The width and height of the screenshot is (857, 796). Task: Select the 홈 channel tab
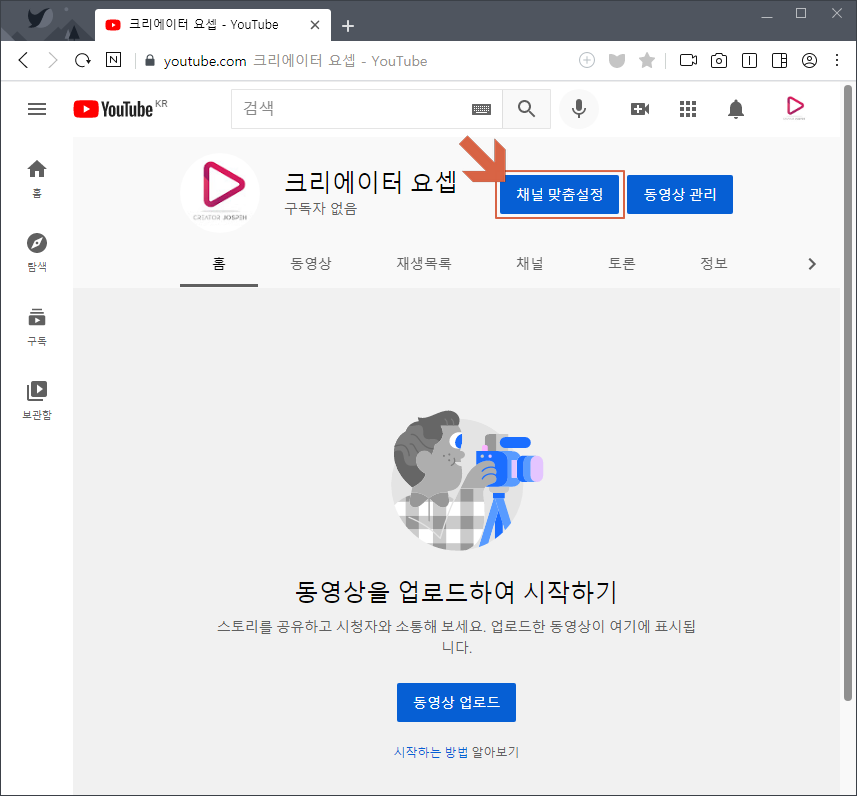[x=219, y=264]
